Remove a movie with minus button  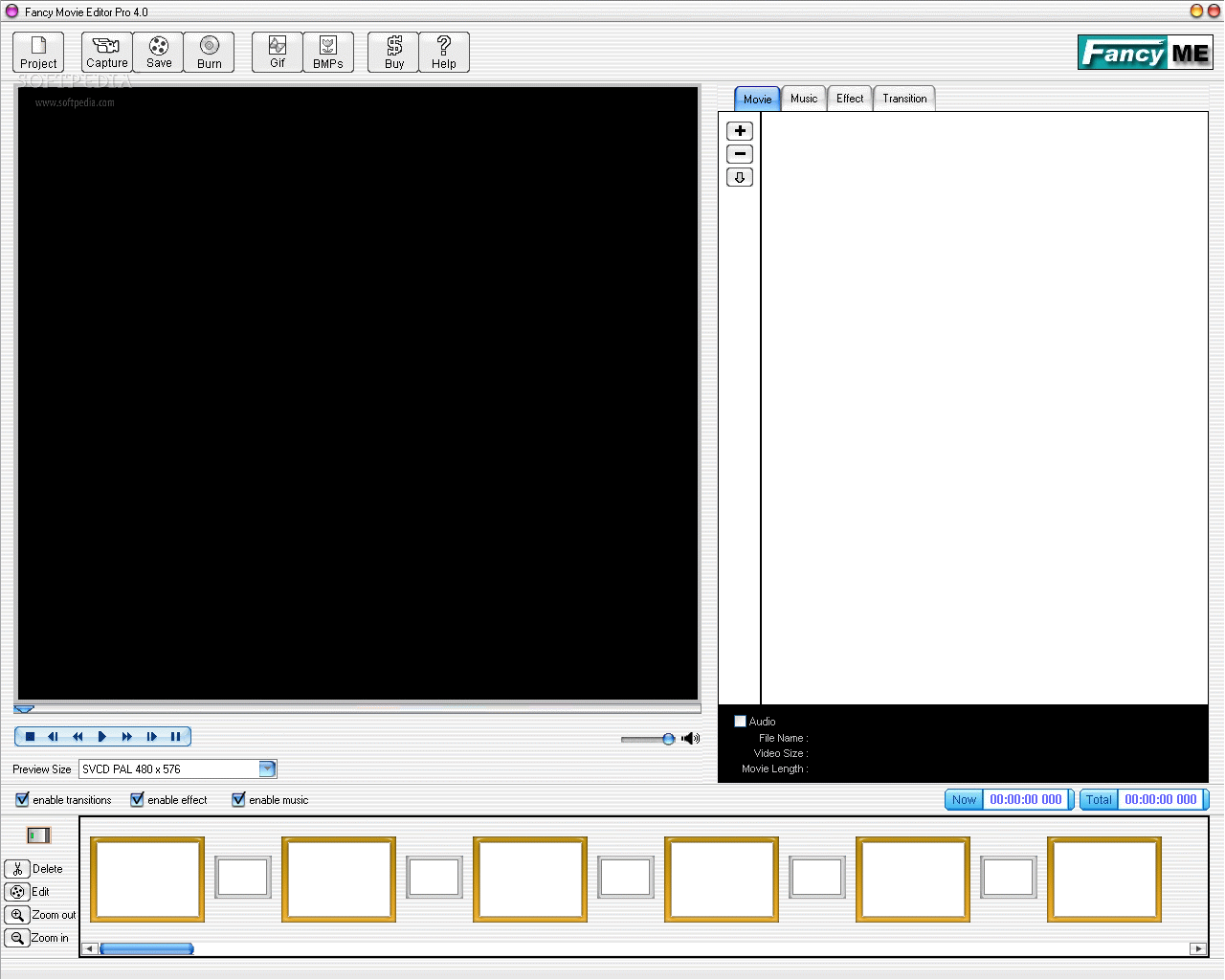click(740, 154)
